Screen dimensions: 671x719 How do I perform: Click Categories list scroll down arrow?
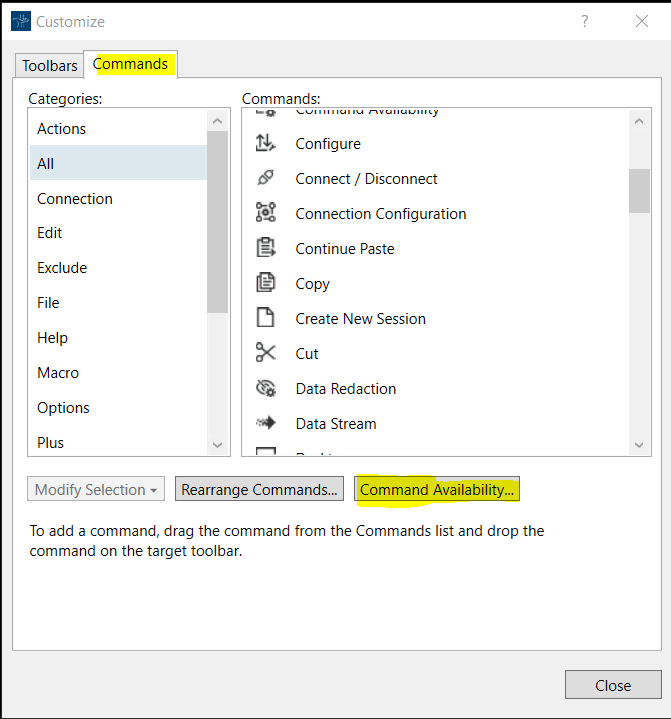(217, 444)
